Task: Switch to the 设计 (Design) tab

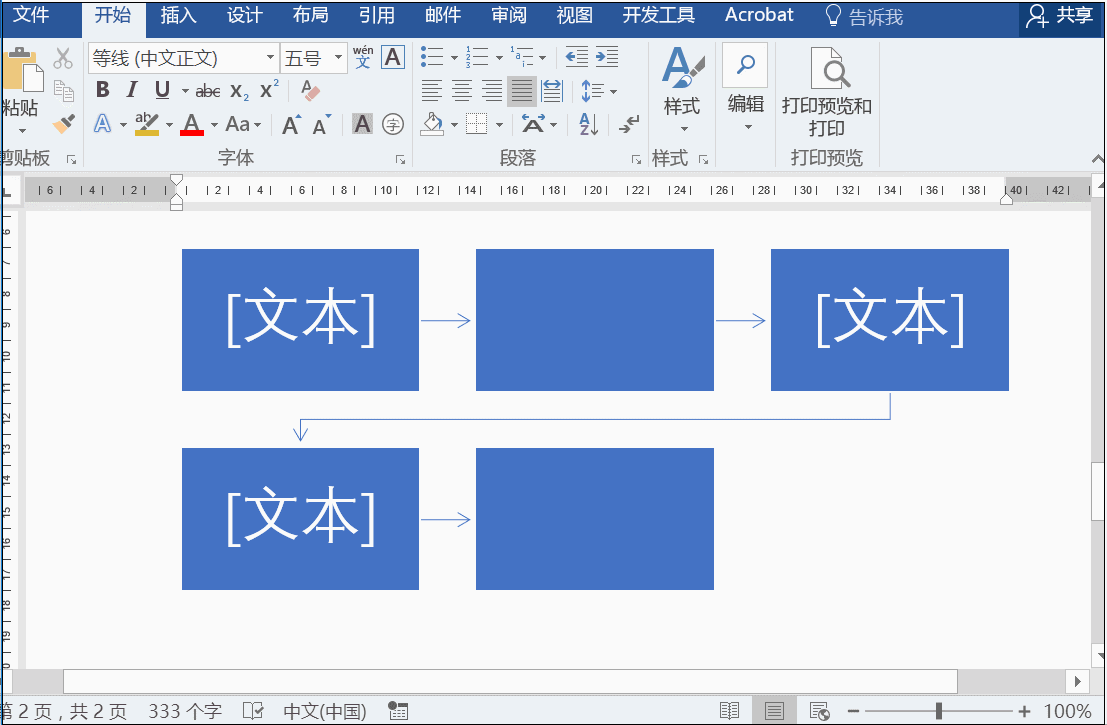Action: [244, 15]
